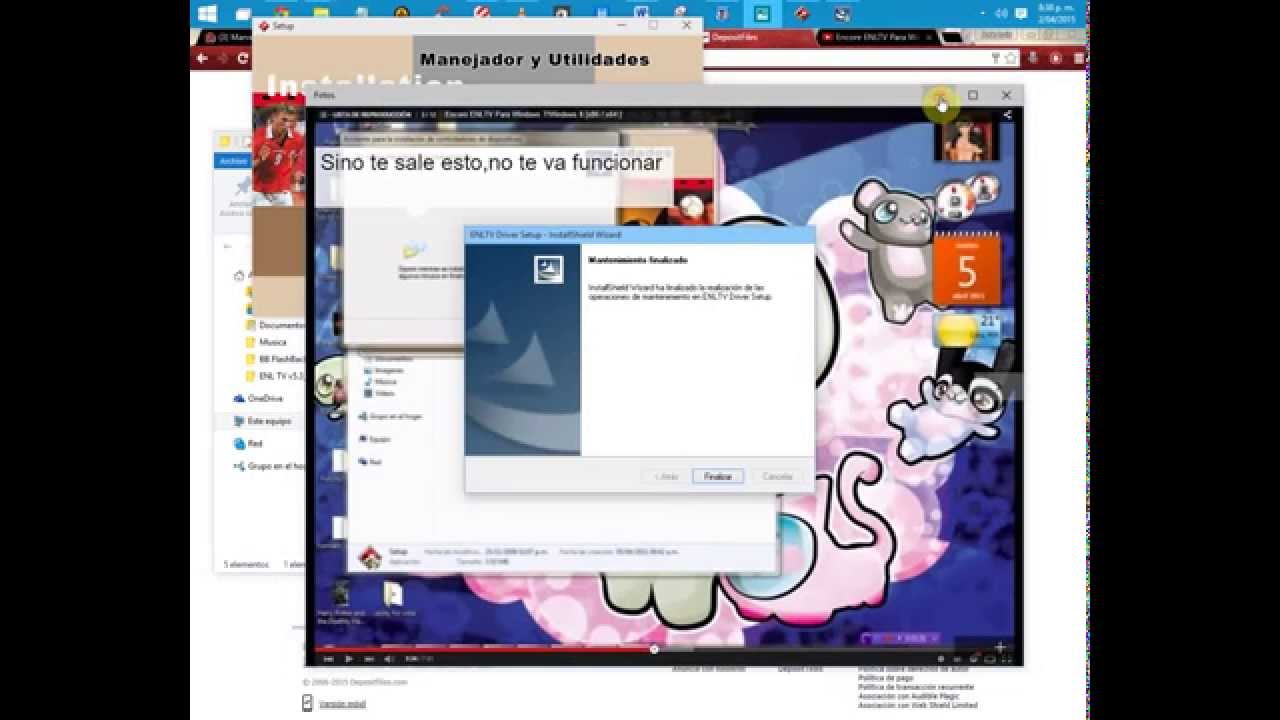
Task: Open the Word icon in taskbar
Action: [x=642, y=14]
